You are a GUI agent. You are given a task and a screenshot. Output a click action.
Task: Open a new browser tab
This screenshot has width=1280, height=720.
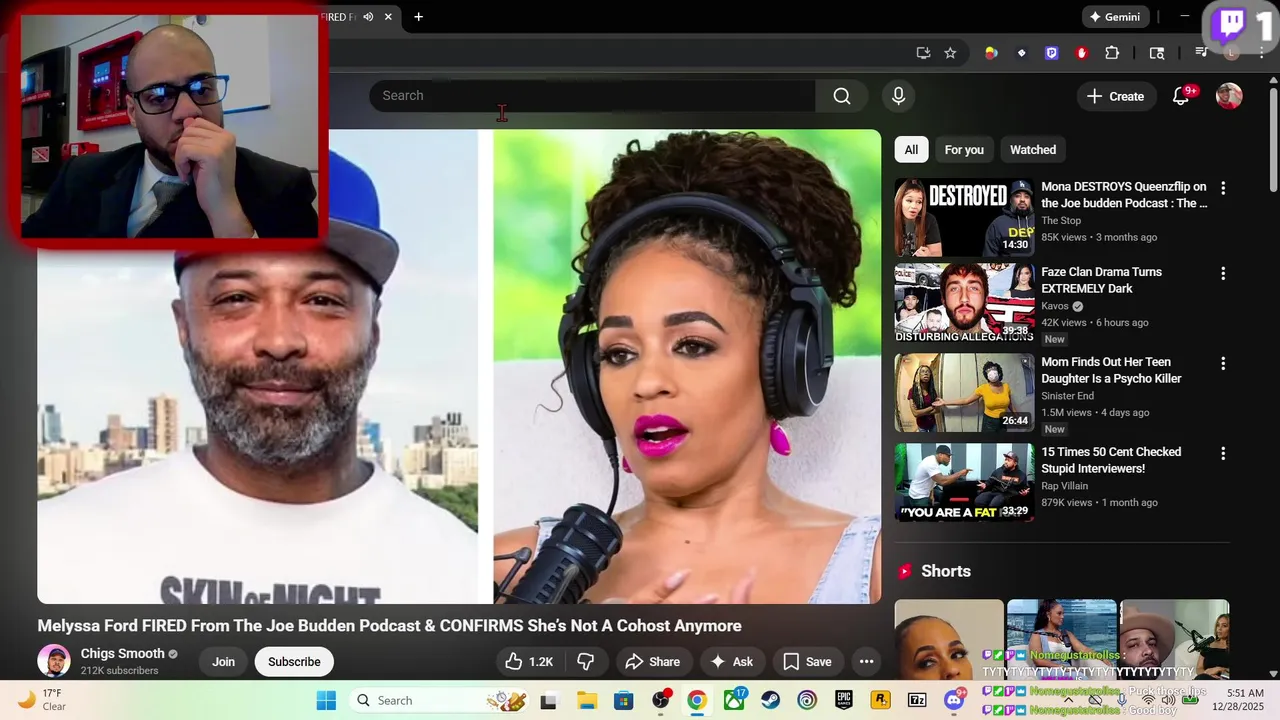(418, 17)
